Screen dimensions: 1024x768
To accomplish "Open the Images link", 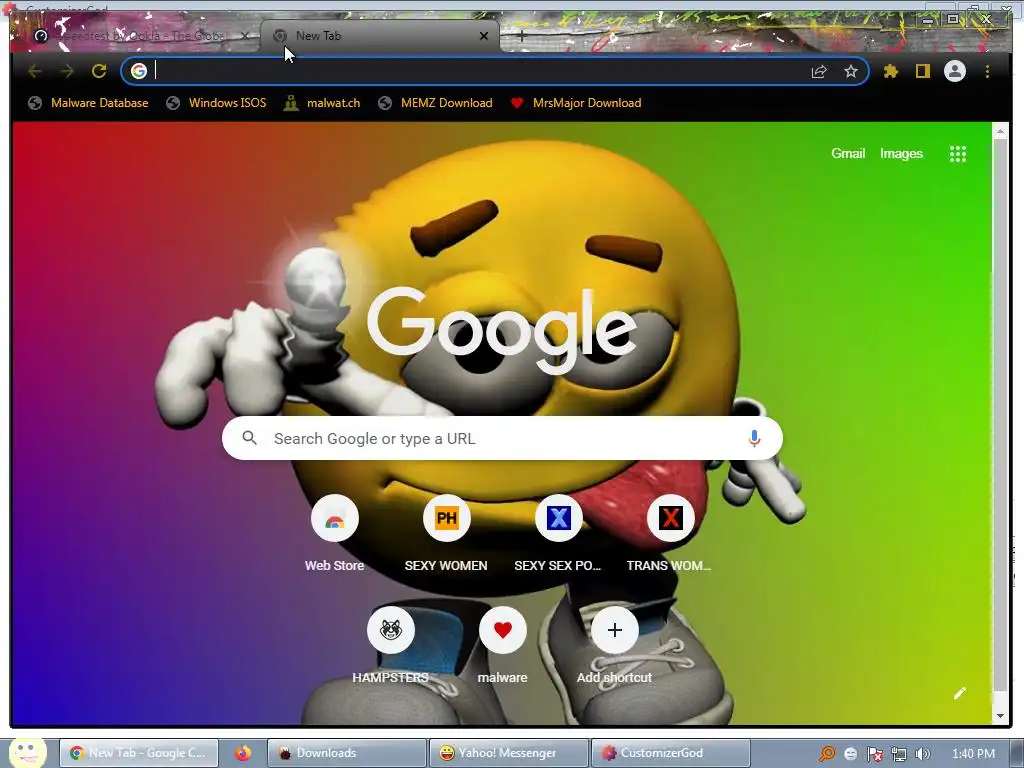I will pyautogui.click(x=901, y=153).
